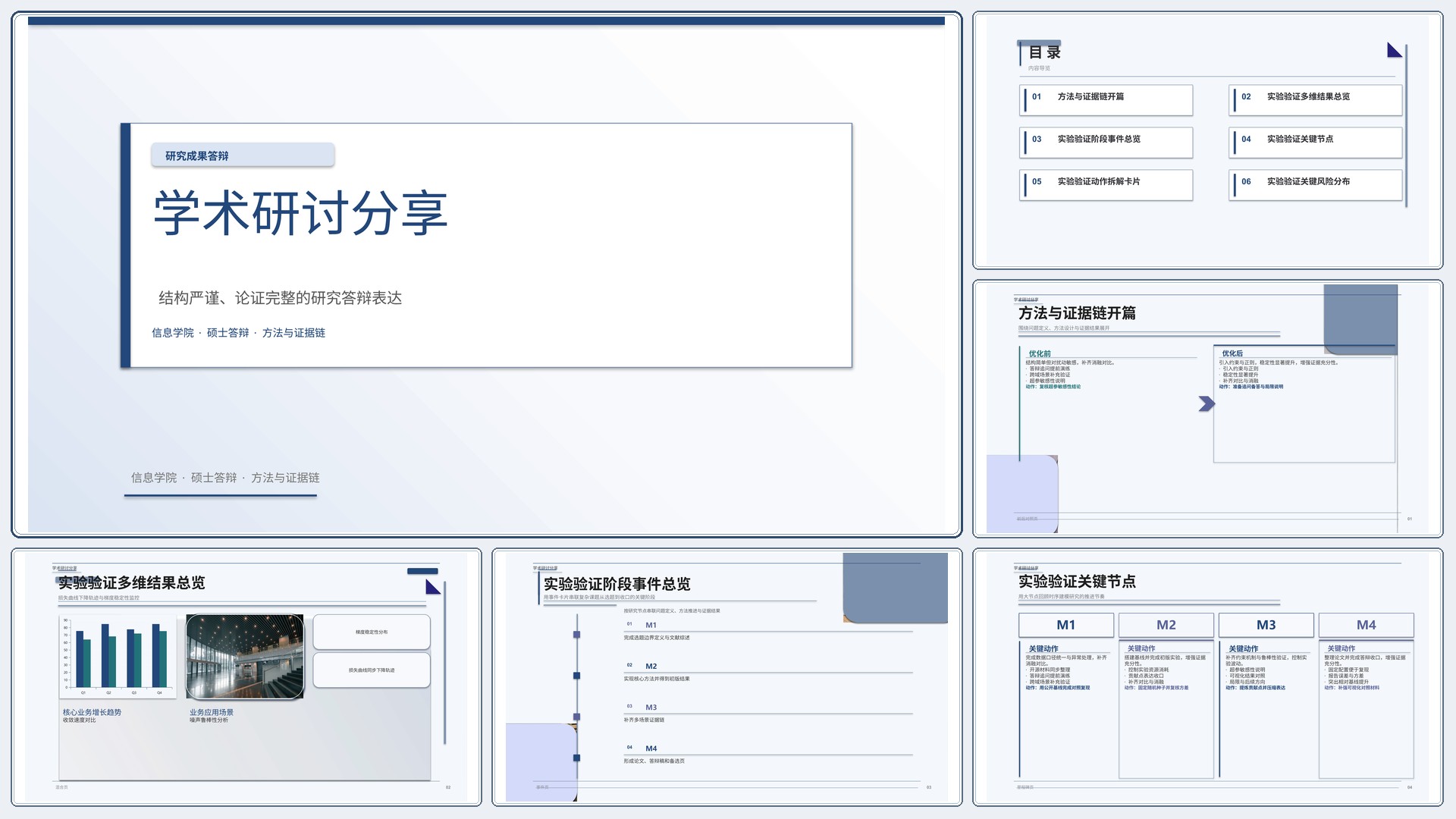The height and width of the screenshot is (819, 1456).
Task: Select the M4 timeline marker square
Action: pos(576,758)
